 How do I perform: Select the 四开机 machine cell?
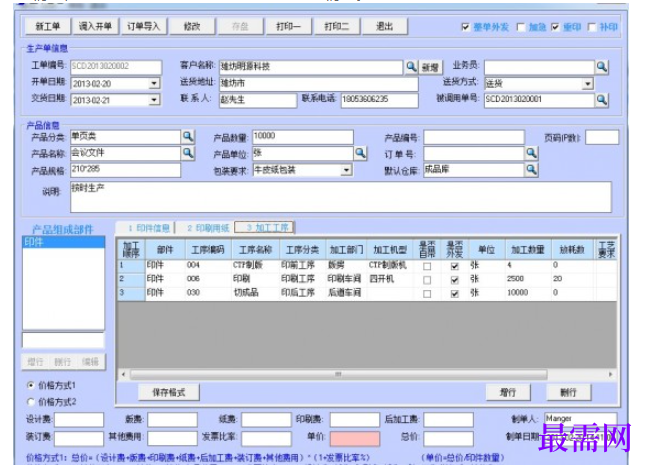point(390,279)
